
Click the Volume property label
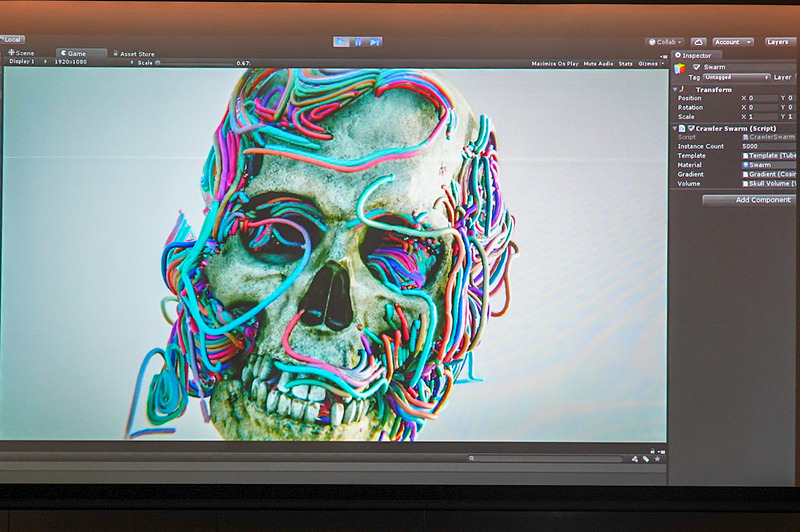pyautogui.click(x=689, y=183)
